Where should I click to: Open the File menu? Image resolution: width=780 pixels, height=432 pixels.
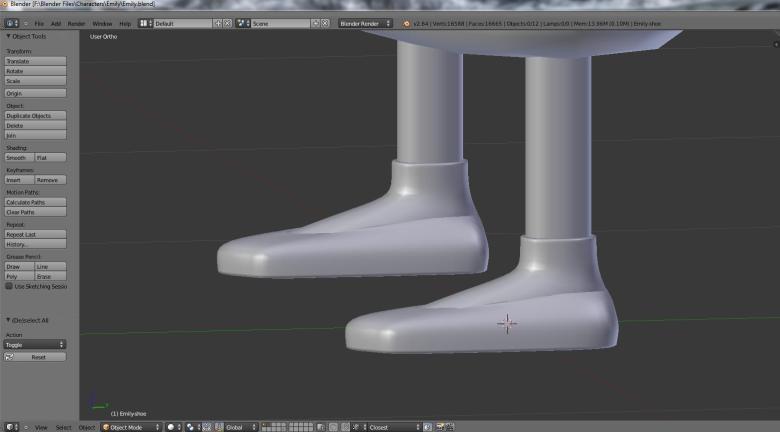pos(39,23)
